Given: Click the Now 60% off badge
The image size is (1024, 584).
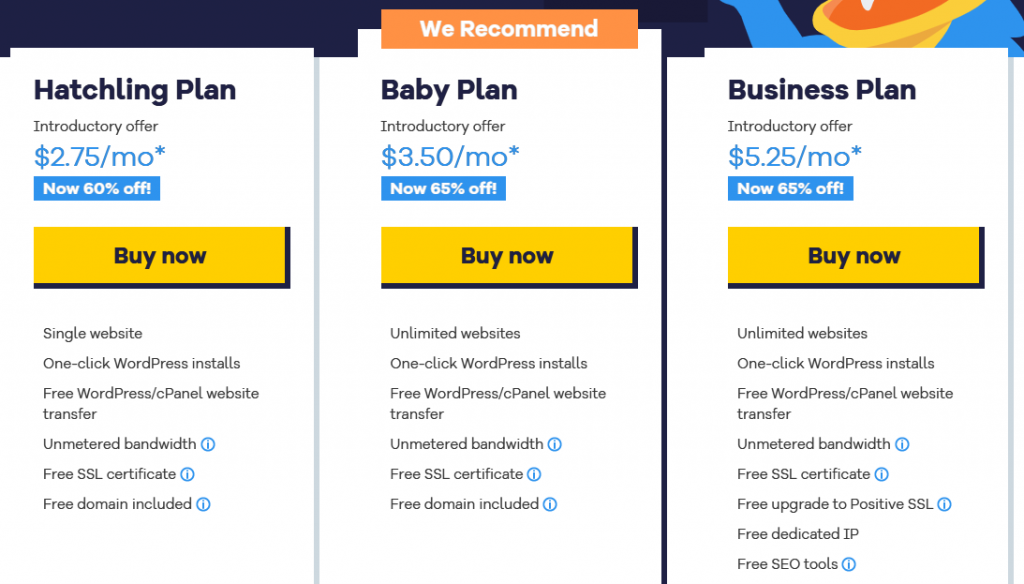Looking at the screenshot, I should tap(96, 188).
